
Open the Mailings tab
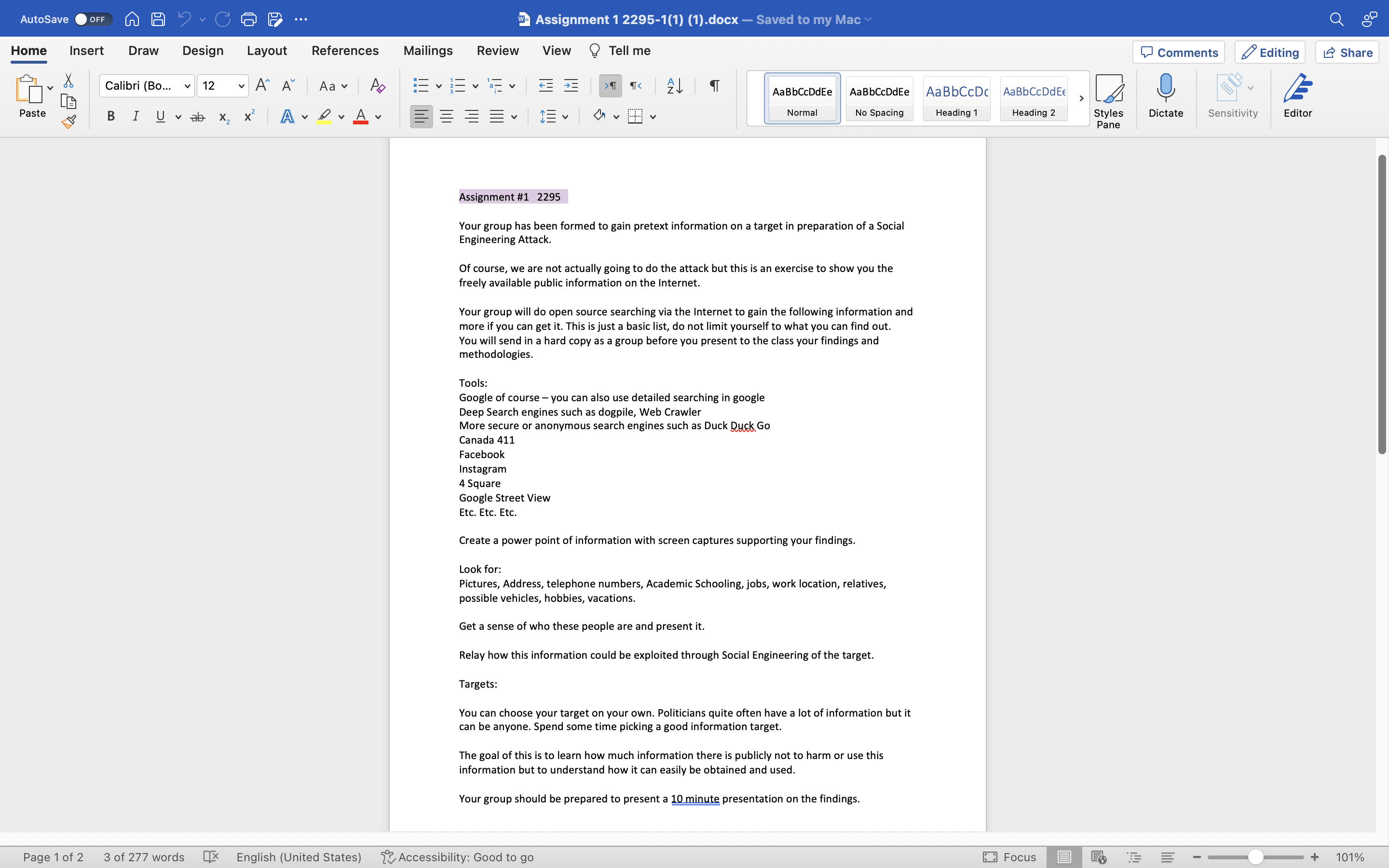pos(428,51)
